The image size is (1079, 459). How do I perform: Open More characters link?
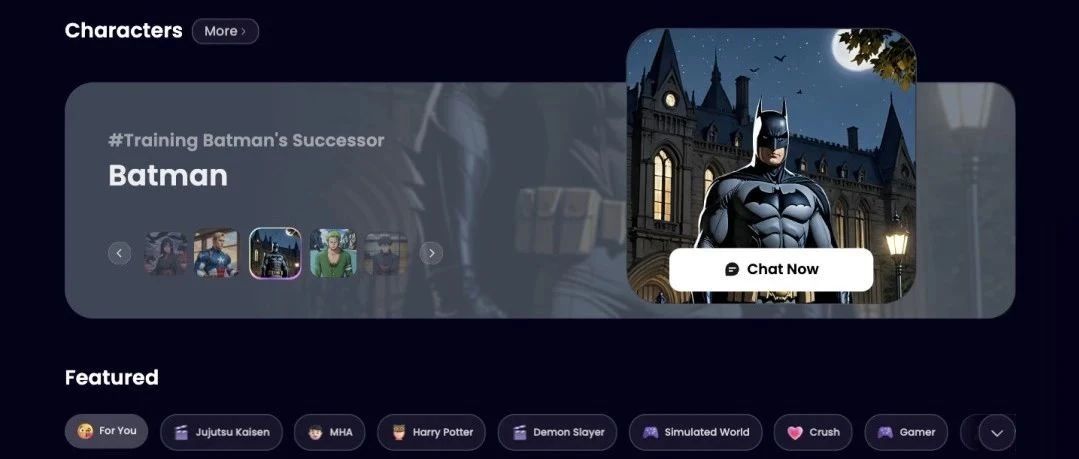tap(225, 31)
